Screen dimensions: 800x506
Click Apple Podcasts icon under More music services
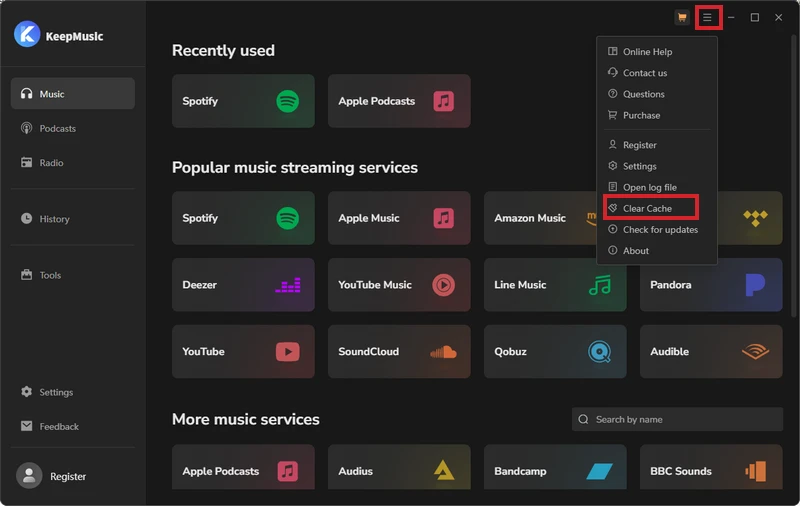point(288,471)
